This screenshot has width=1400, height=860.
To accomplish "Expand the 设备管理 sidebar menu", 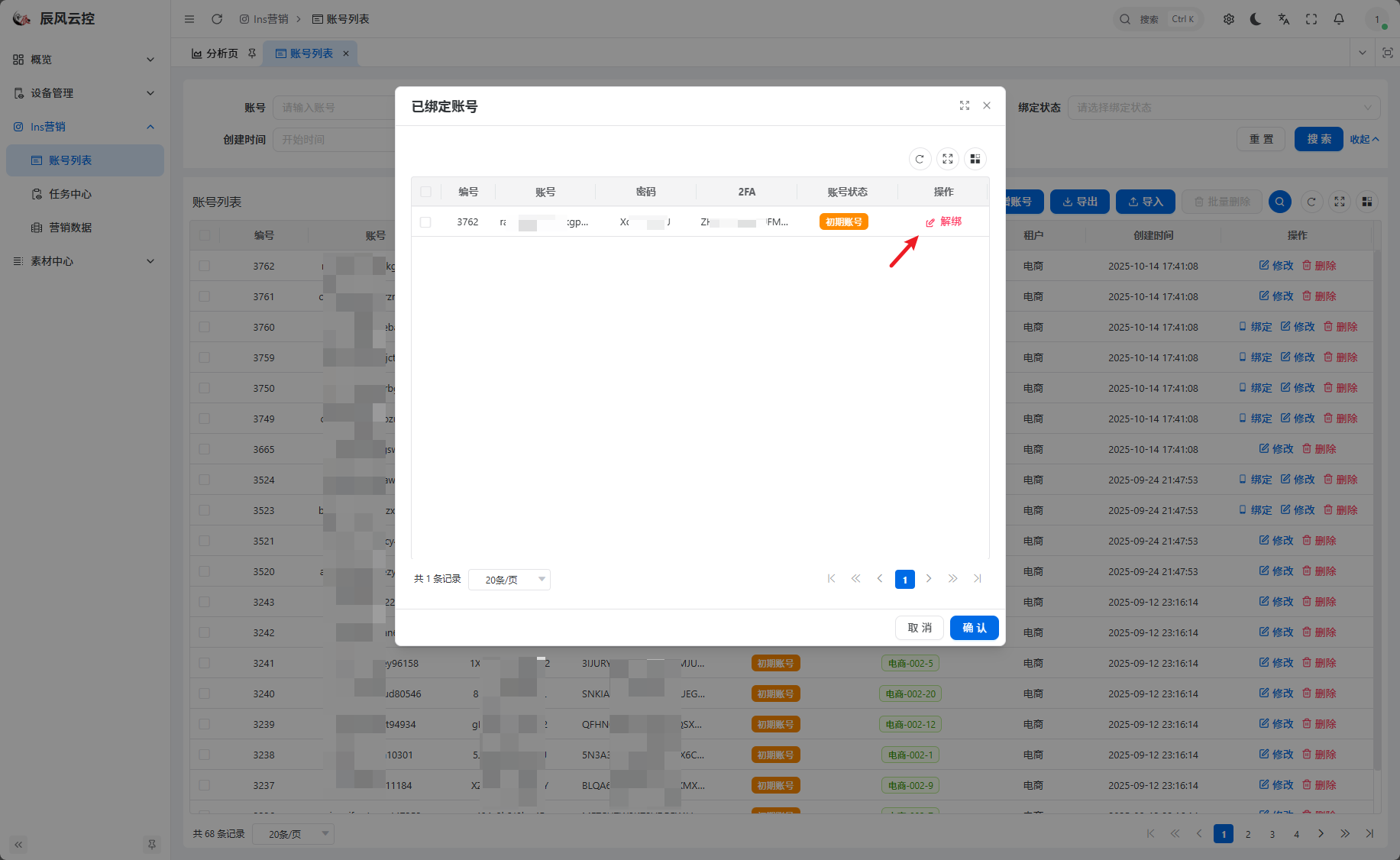I will click(x=84, y=93).
